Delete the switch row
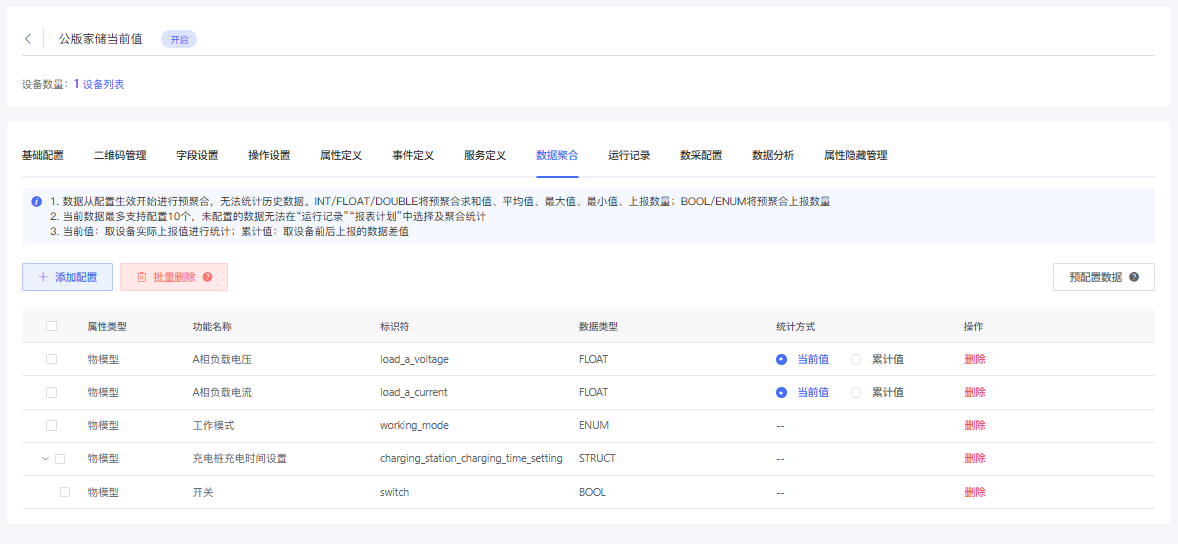This screenshot has height=544, width=1178. tap(974, 492)
